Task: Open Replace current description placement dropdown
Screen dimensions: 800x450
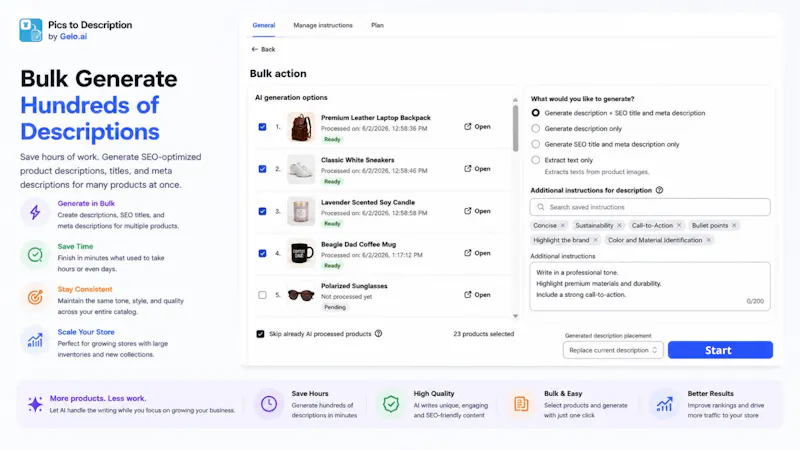Action: pos(613,350)
